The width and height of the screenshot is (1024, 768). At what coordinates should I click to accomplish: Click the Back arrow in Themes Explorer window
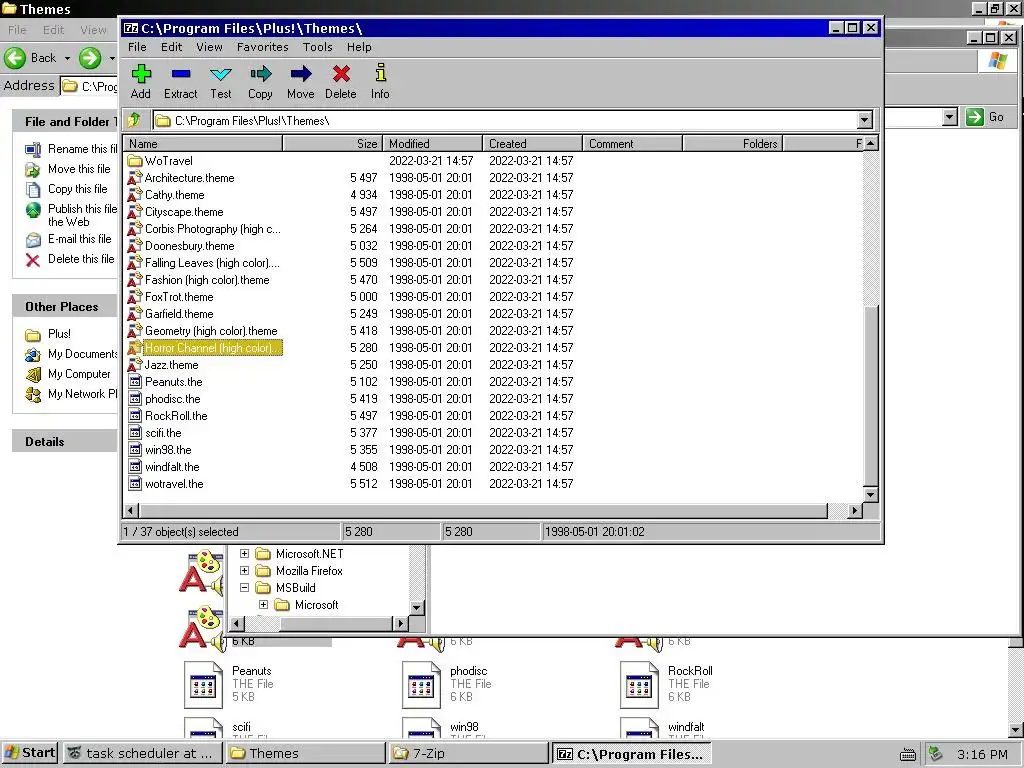point(15,58)
